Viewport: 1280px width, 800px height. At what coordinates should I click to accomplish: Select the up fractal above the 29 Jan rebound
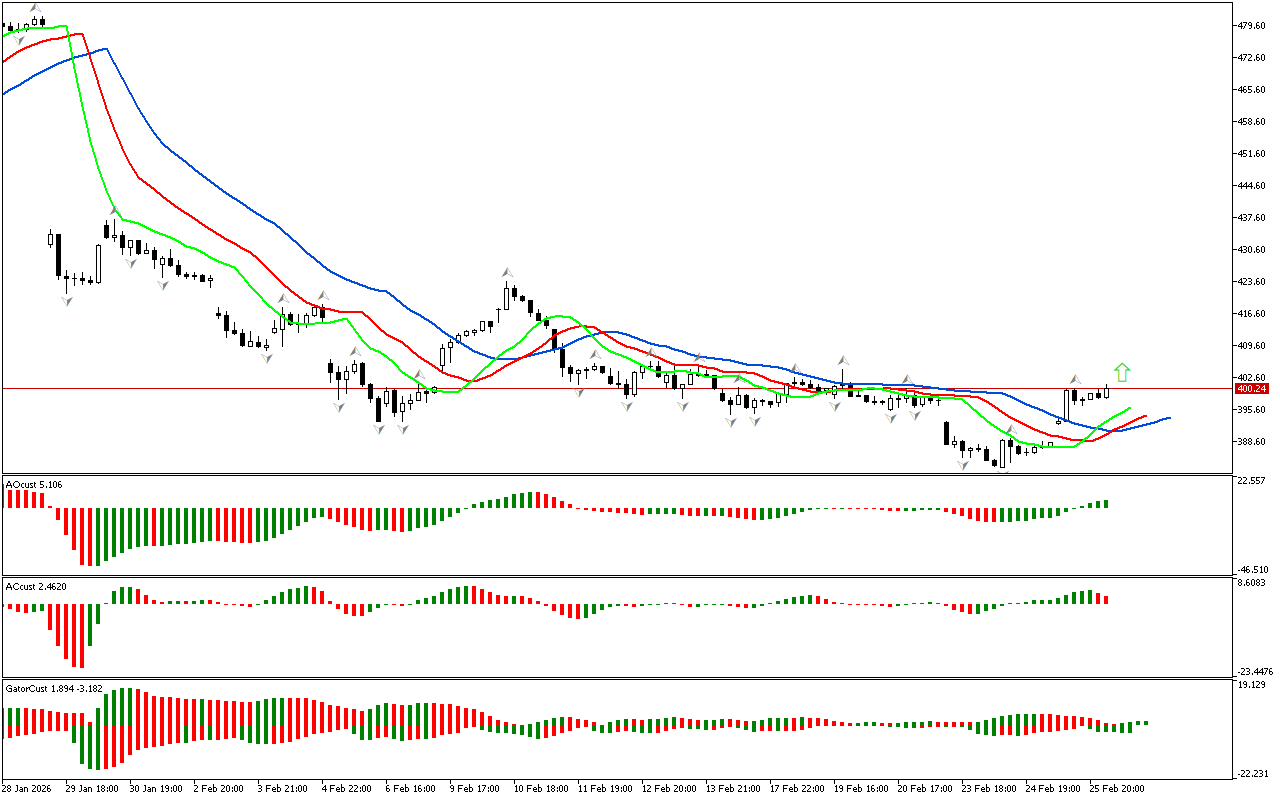pos(115,211)
